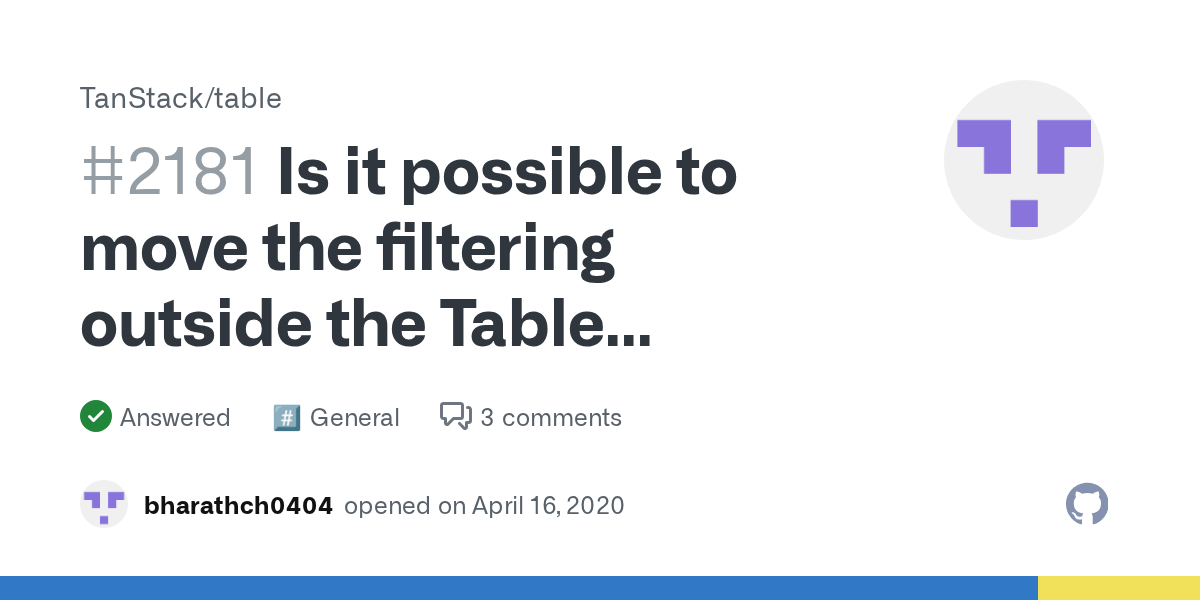Click the Answered status label

click(x=175, y=417)
